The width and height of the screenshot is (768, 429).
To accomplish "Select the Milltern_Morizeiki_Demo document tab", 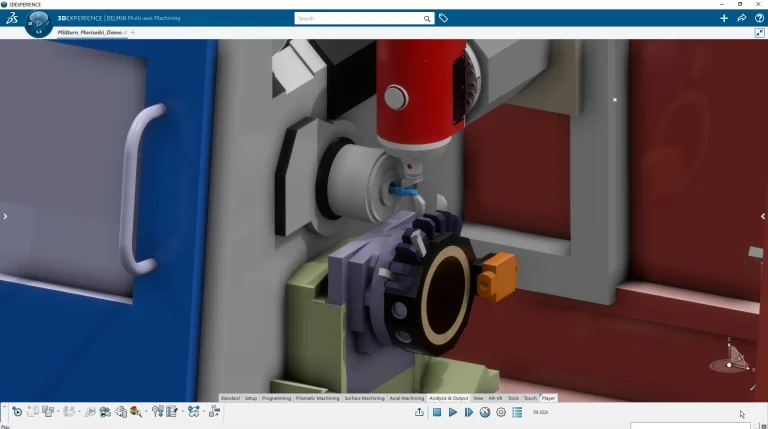I will click(88, 33).
